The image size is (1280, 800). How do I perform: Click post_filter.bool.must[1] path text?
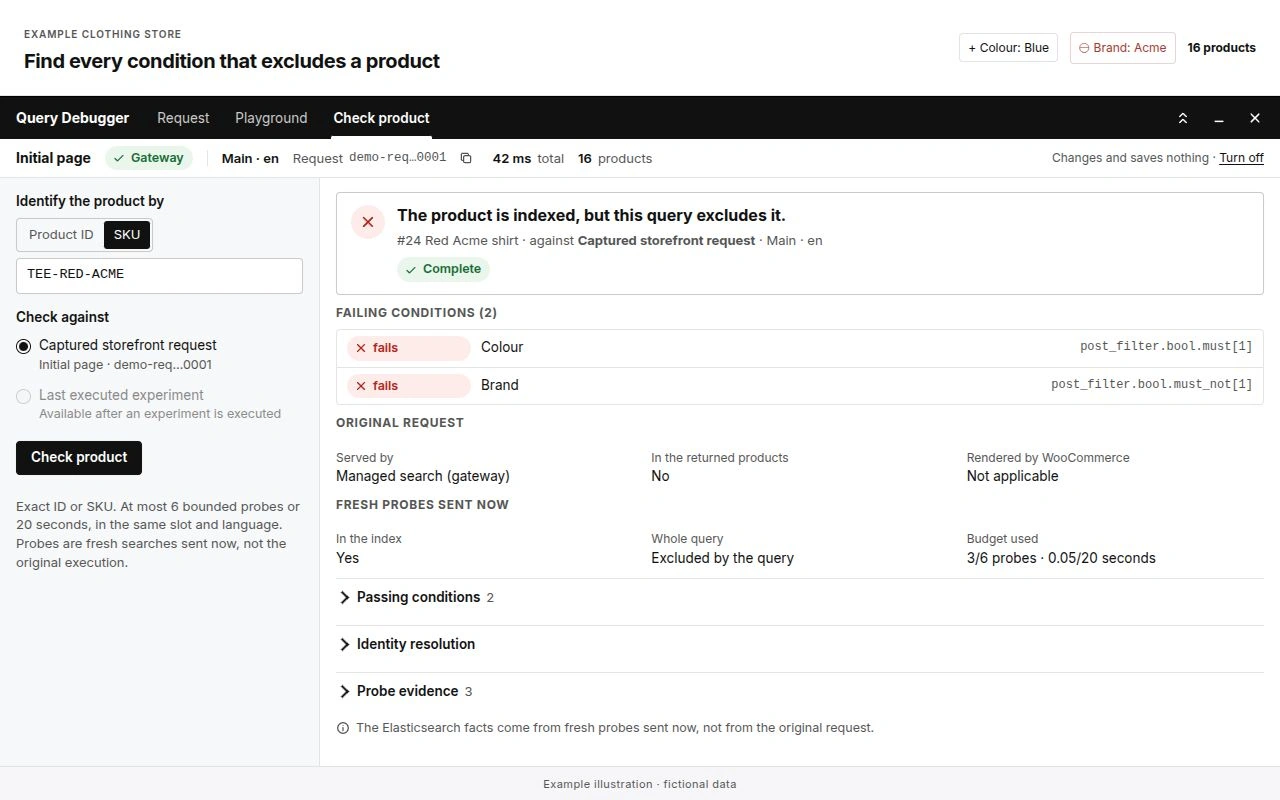click(1166, 347)
